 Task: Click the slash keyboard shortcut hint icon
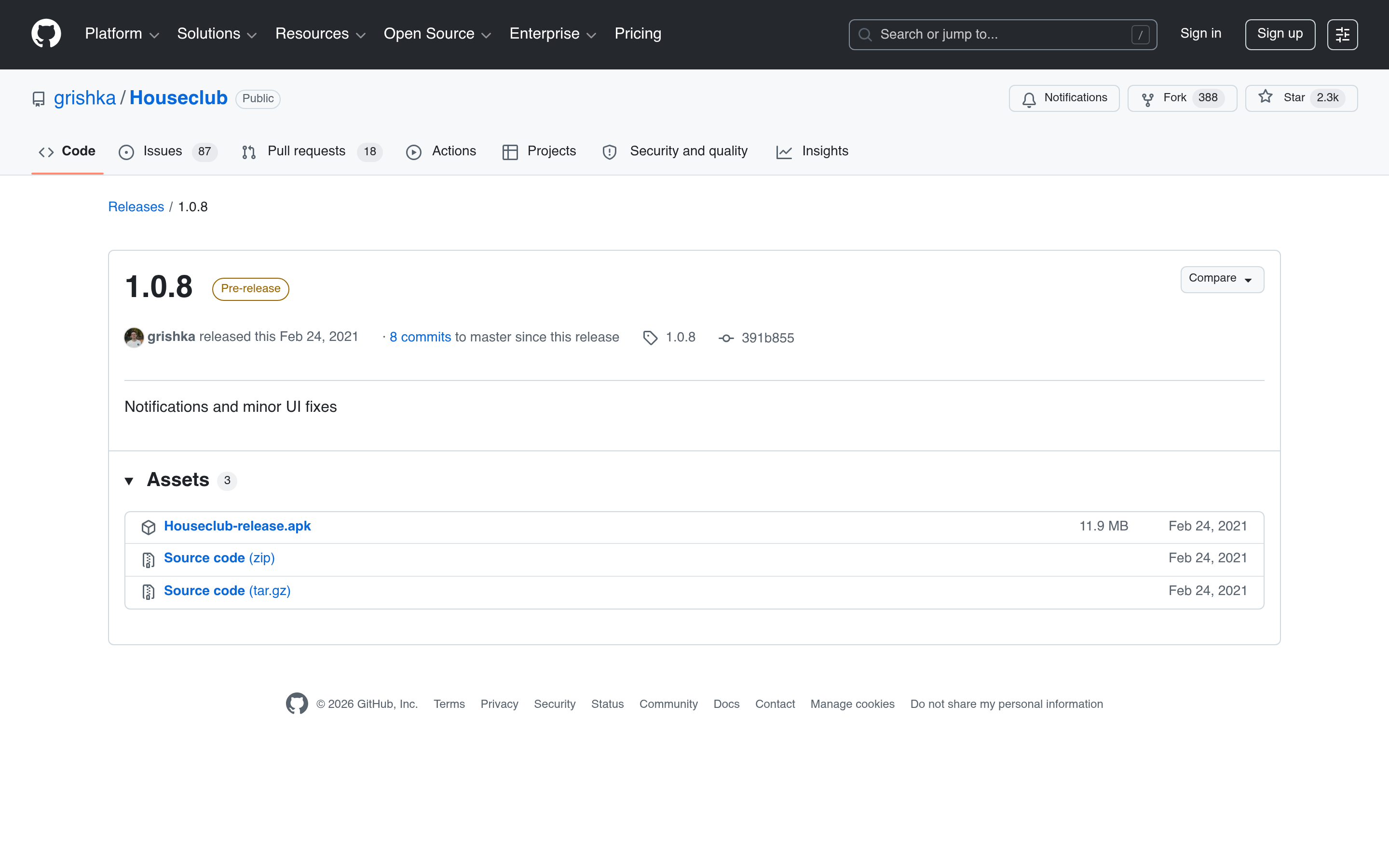point(1140,34)
